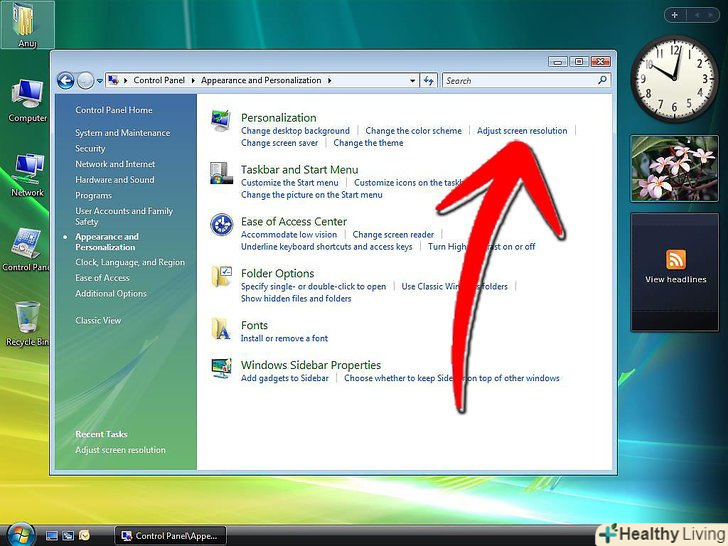Viewport: 728px width, 546px height.
Task: Click Change screen saver link
Action: pyautogui.click(x=280, y=143)
